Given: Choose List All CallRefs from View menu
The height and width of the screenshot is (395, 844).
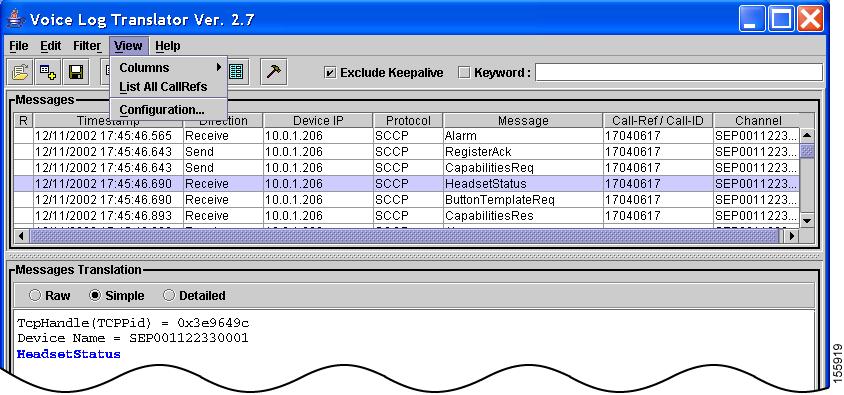Looking at the screenshot, I should [x=169, y=87].
